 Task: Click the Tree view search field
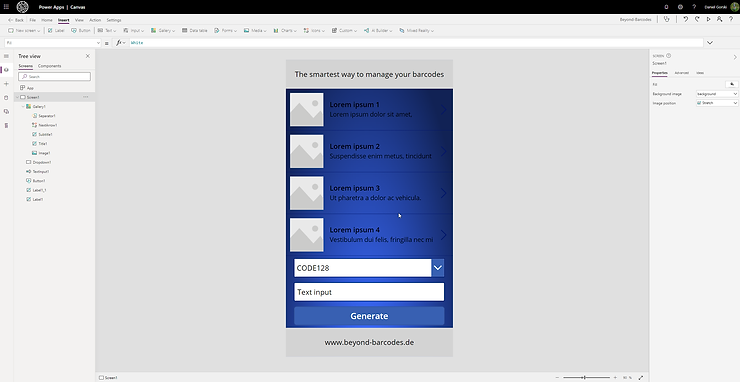click(54, 76)
